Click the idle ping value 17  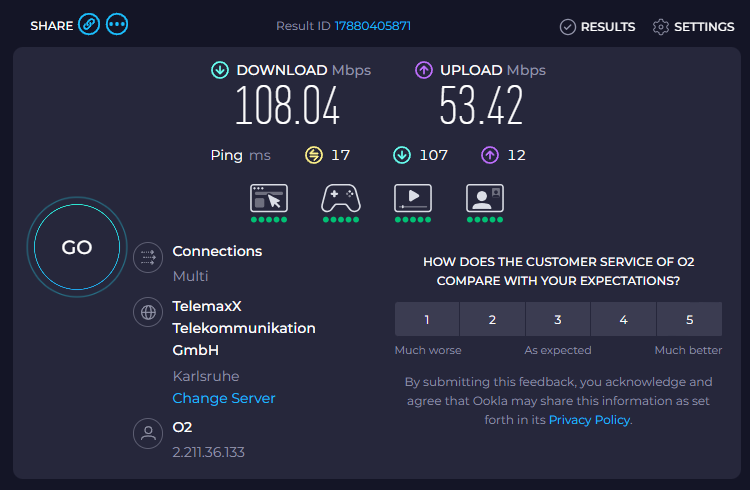341,155
